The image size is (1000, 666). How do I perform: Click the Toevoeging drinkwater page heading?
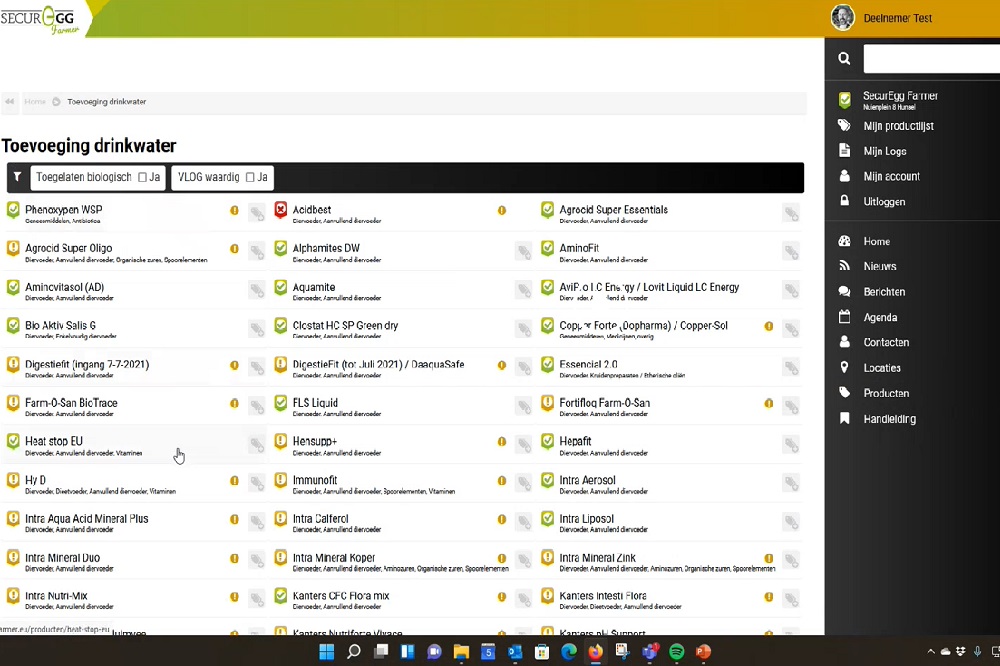click(x=89, y=145)
